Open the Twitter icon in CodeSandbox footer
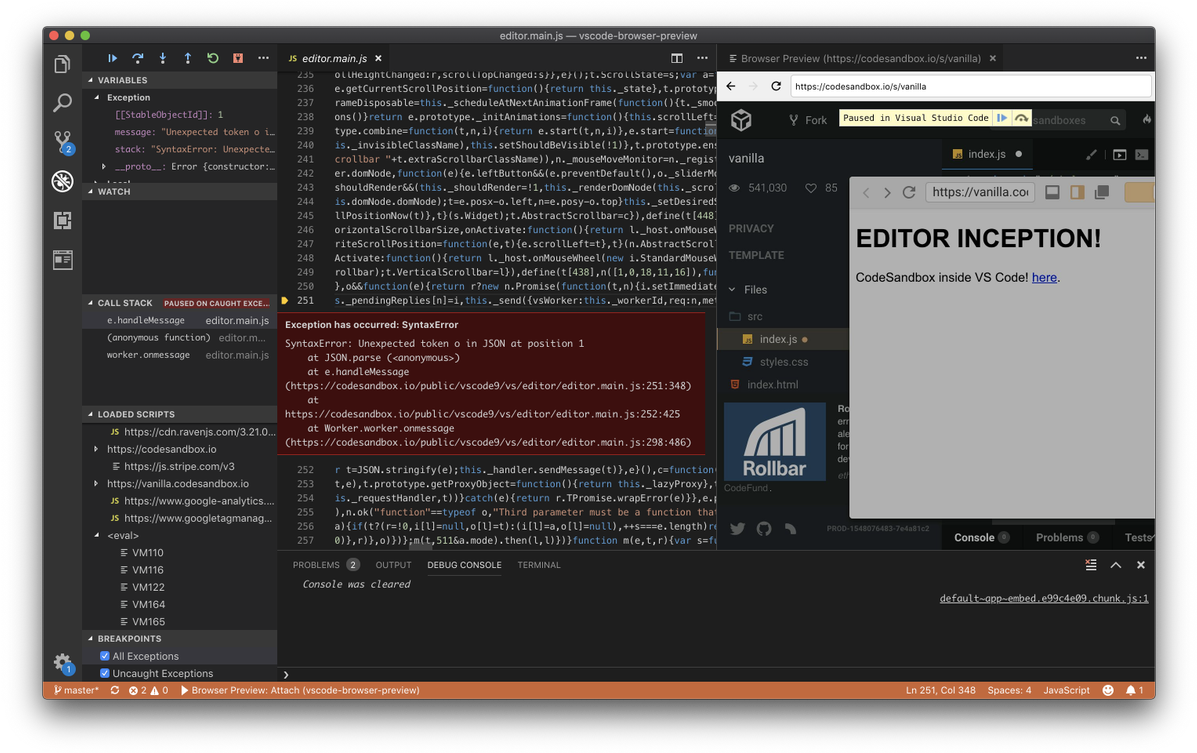Image resolution: width=1197 pixels, height=753 pixels. (737, 528)
